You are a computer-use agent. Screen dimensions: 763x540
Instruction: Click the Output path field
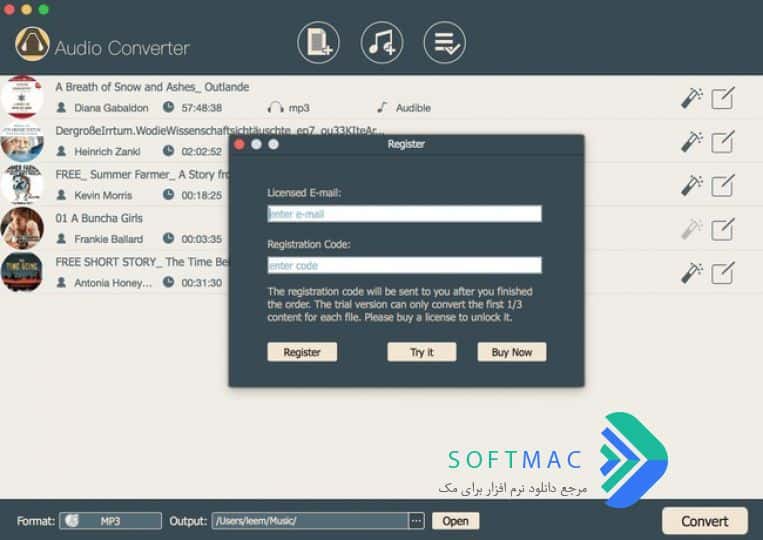tap(310, 521)
